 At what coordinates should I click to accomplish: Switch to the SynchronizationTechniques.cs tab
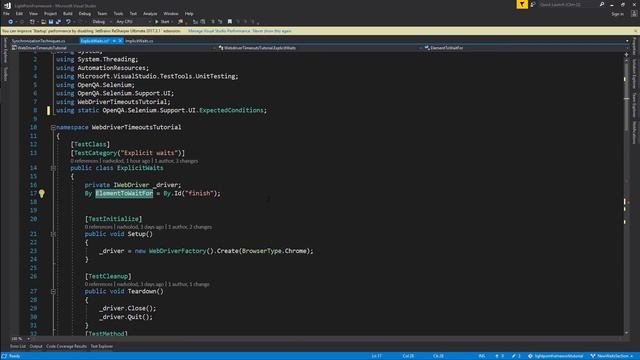(x=38, y=41)
